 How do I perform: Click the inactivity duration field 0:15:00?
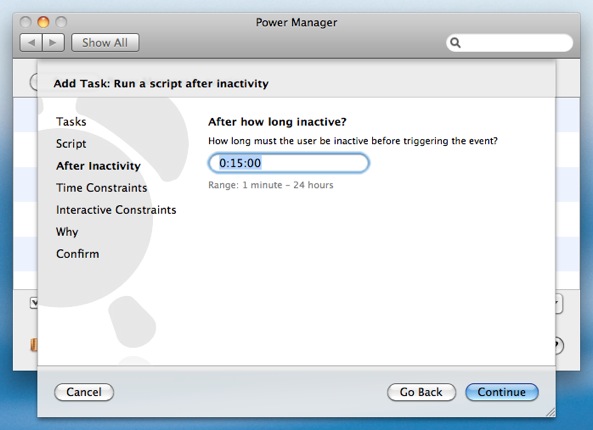(x=289, y=163)
